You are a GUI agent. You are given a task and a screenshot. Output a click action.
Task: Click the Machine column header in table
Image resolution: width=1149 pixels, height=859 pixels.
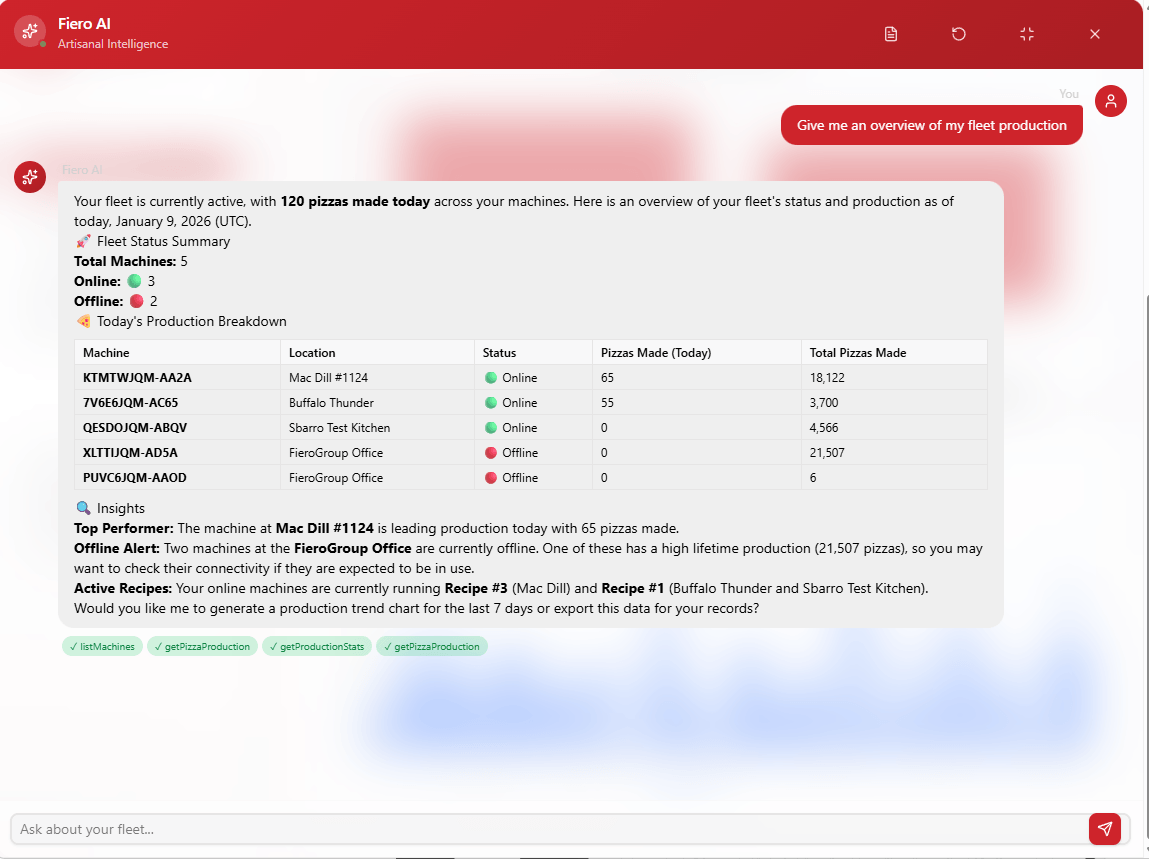click(x=106, y=353)
